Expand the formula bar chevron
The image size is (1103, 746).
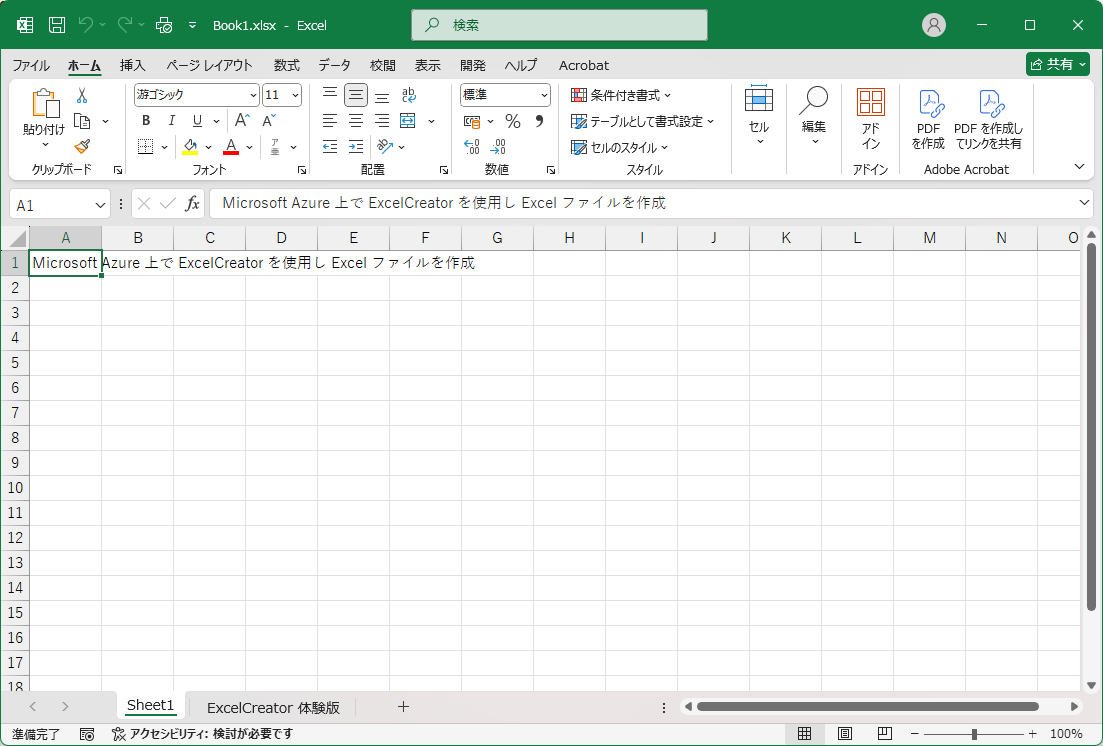click(x=1083, y=203)
